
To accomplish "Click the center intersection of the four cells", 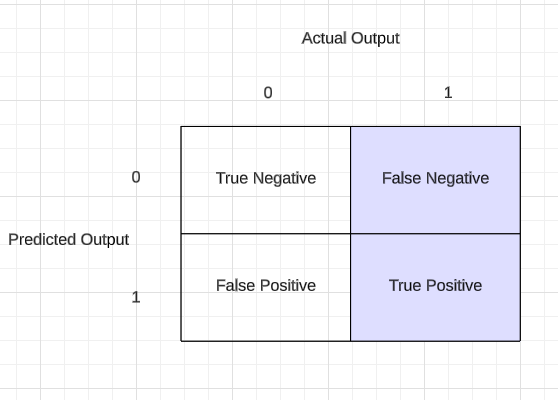I will coord(351,234).
